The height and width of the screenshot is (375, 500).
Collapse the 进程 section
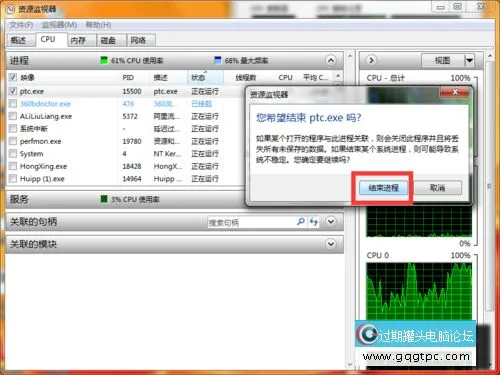pos(331,60)
